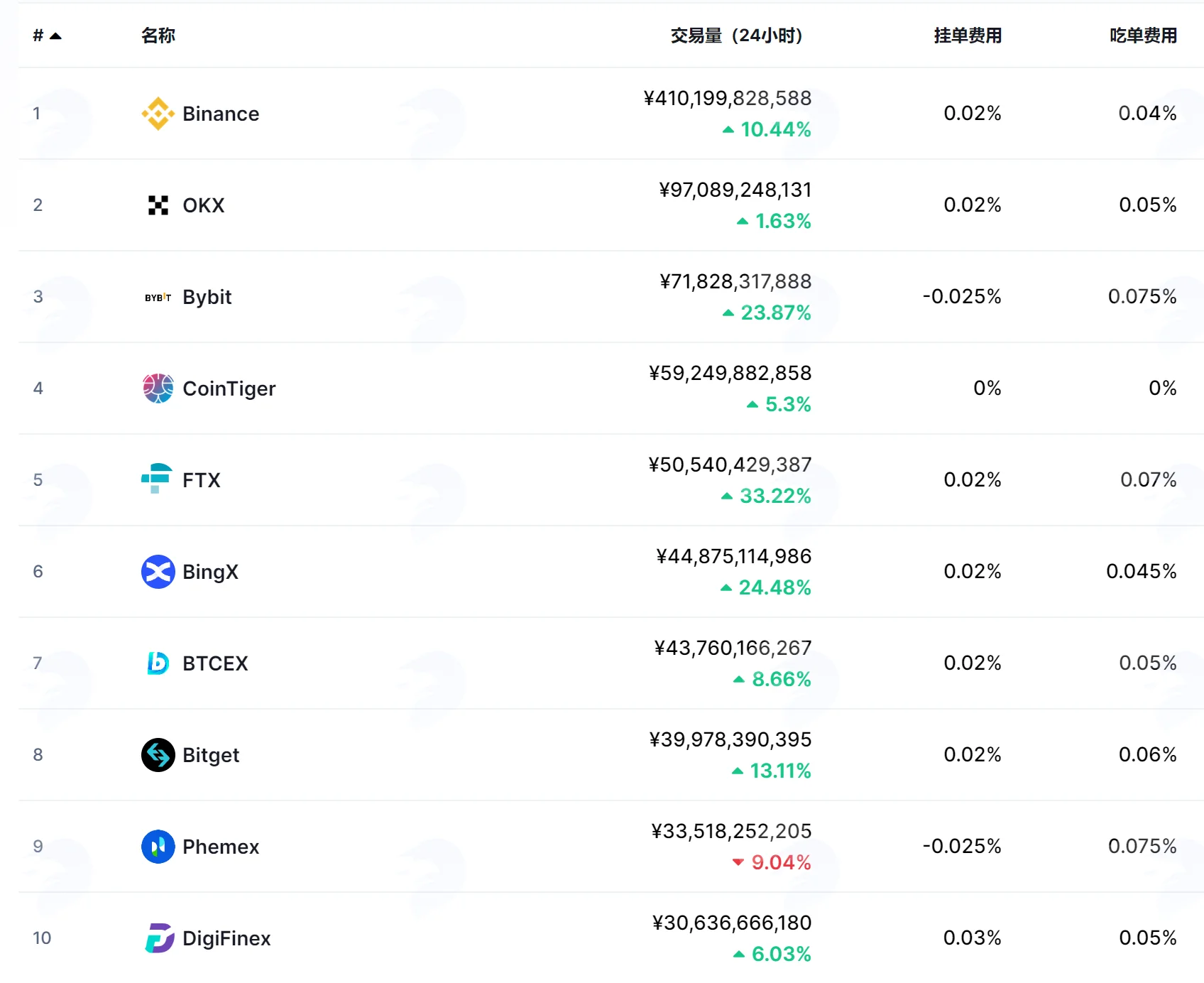Click the Bitget logo icon
Image resolution: width=1204 pixels, height=983 pixels.
[158, 755]
